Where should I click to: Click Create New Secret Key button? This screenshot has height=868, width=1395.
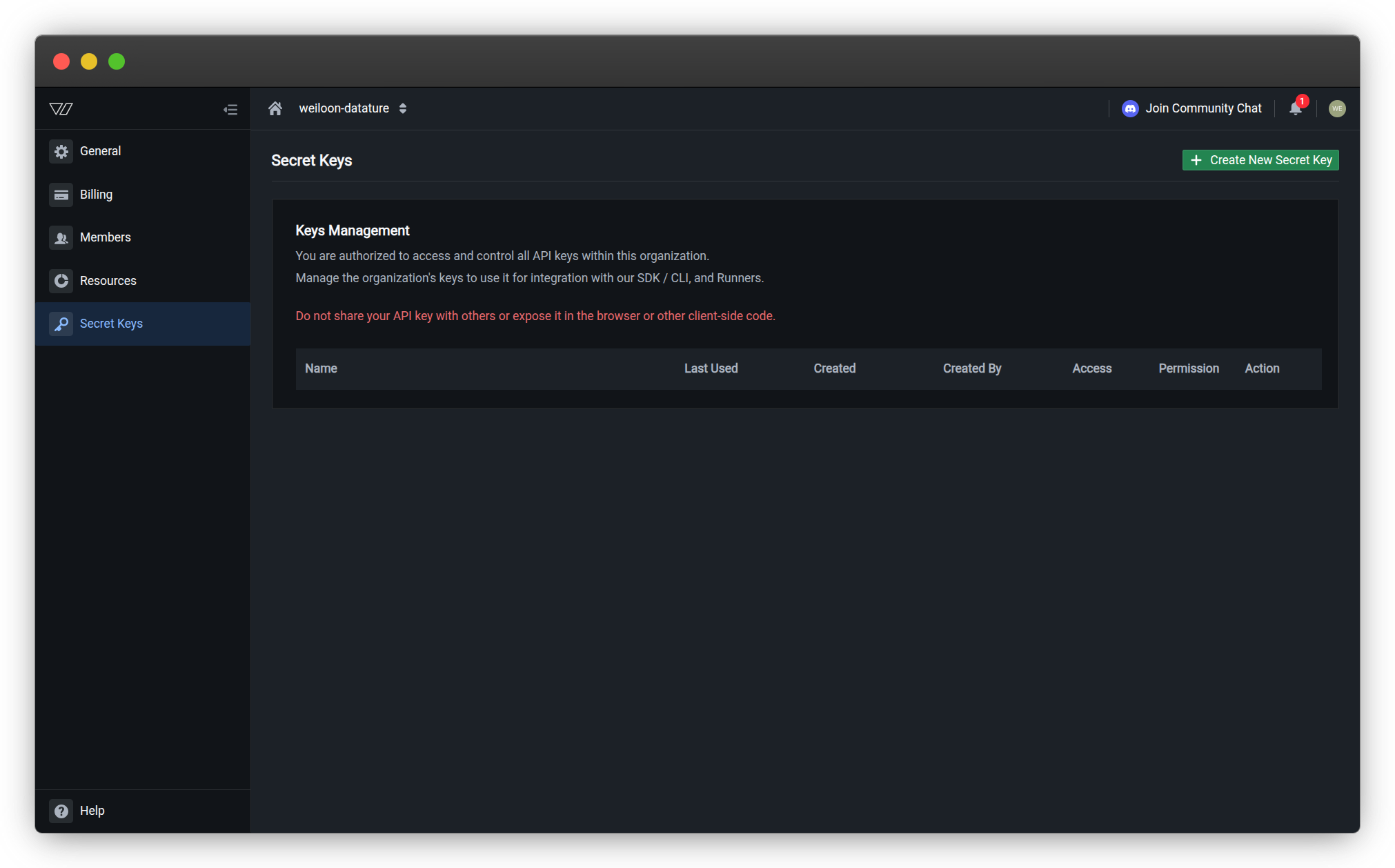pyautogui.click(x=1260, y=160)
